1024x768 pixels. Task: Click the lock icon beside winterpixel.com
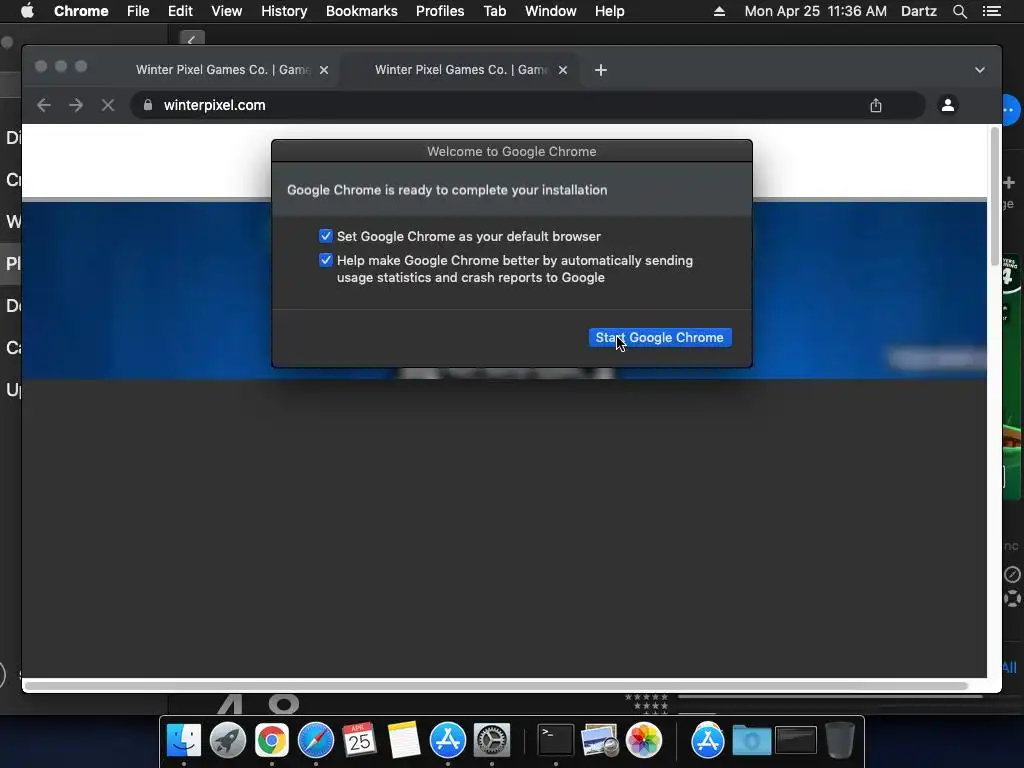click(148, 105)
